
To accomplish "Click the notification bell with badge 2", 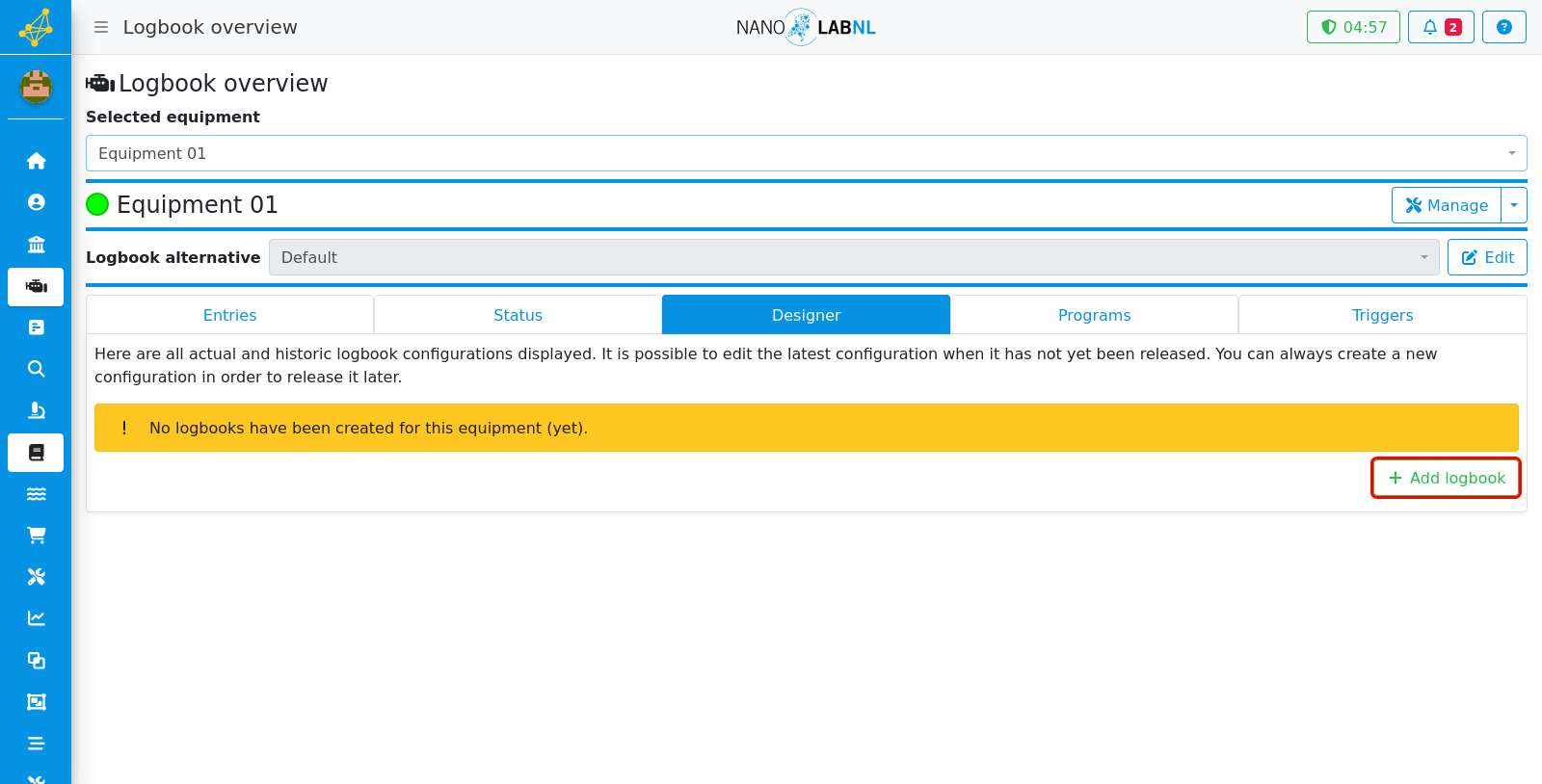I will click(x=1441, y=27).
